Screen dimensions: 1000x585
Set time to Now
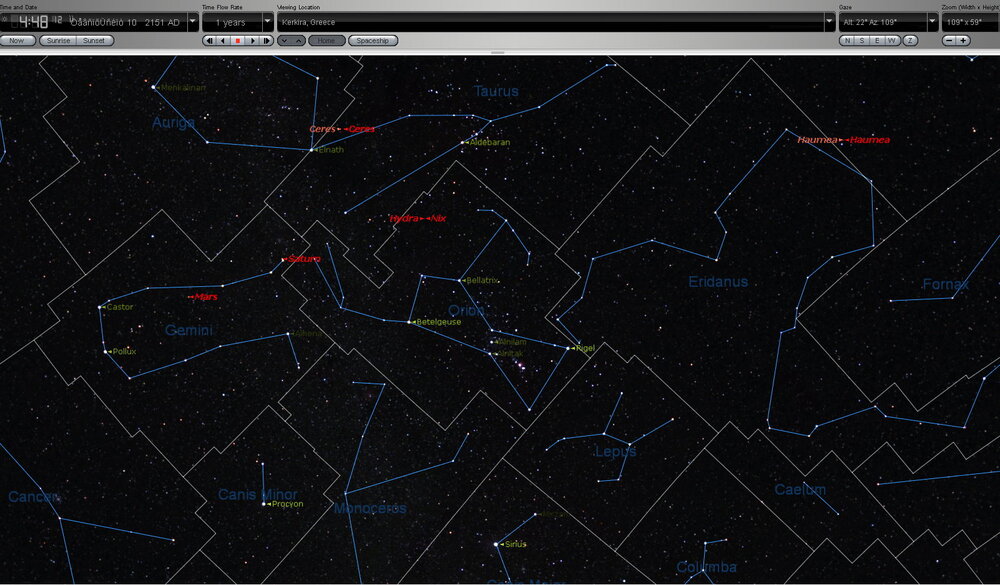click(x=18, y=41)
